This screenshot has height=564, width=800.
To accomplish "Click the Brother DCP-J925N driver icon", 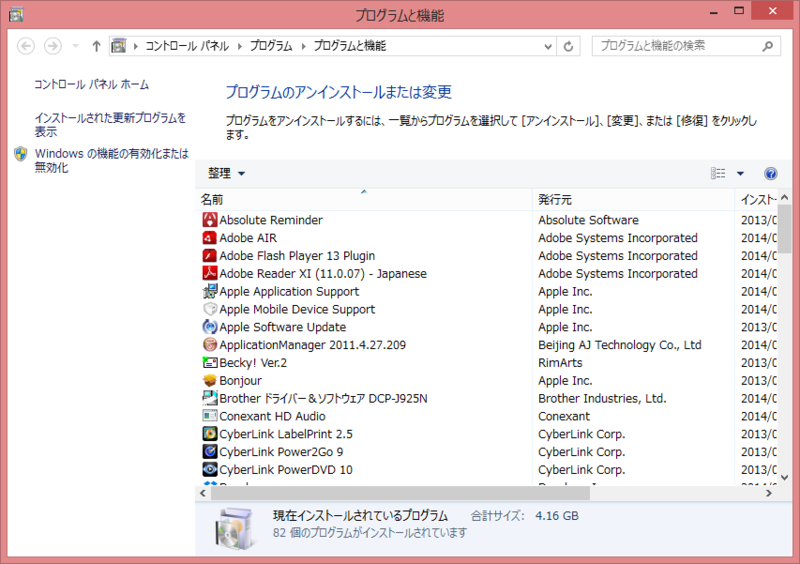I will point(210,398).
